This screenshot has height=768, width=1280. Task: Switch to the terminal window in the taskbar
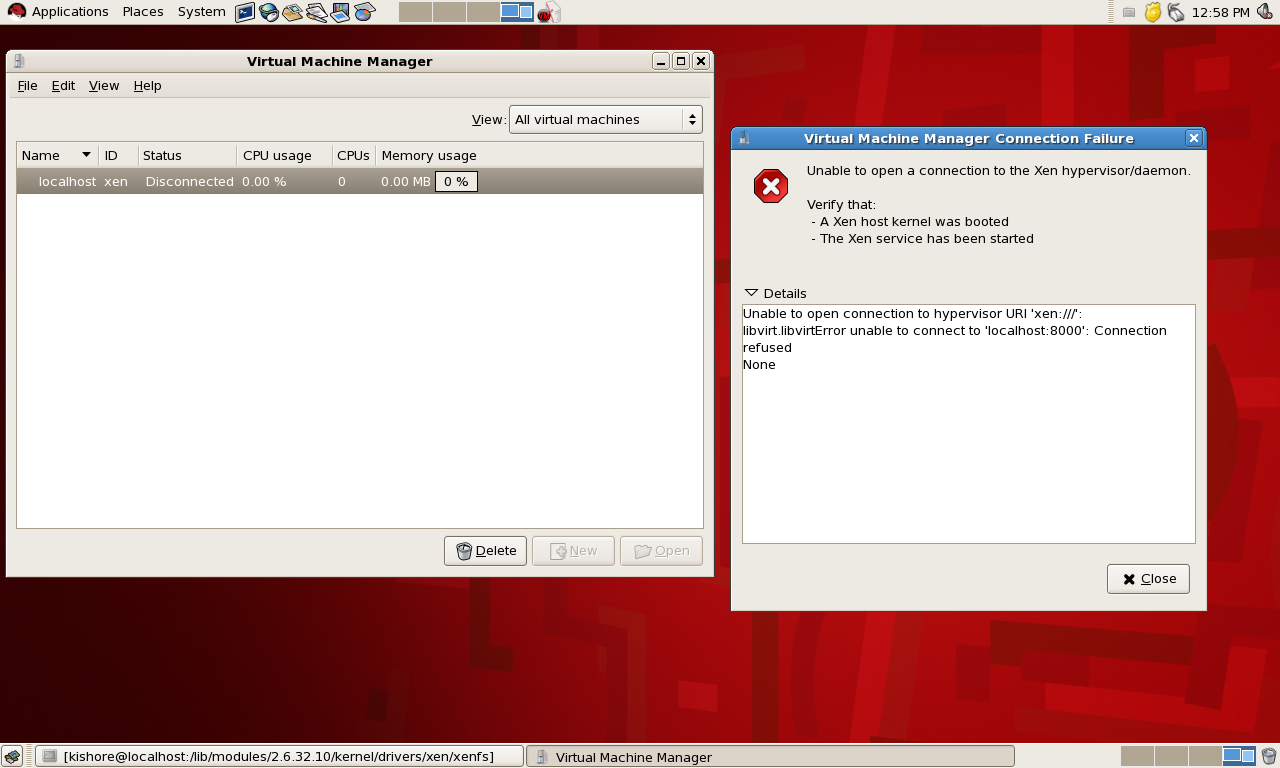(279, 756)
